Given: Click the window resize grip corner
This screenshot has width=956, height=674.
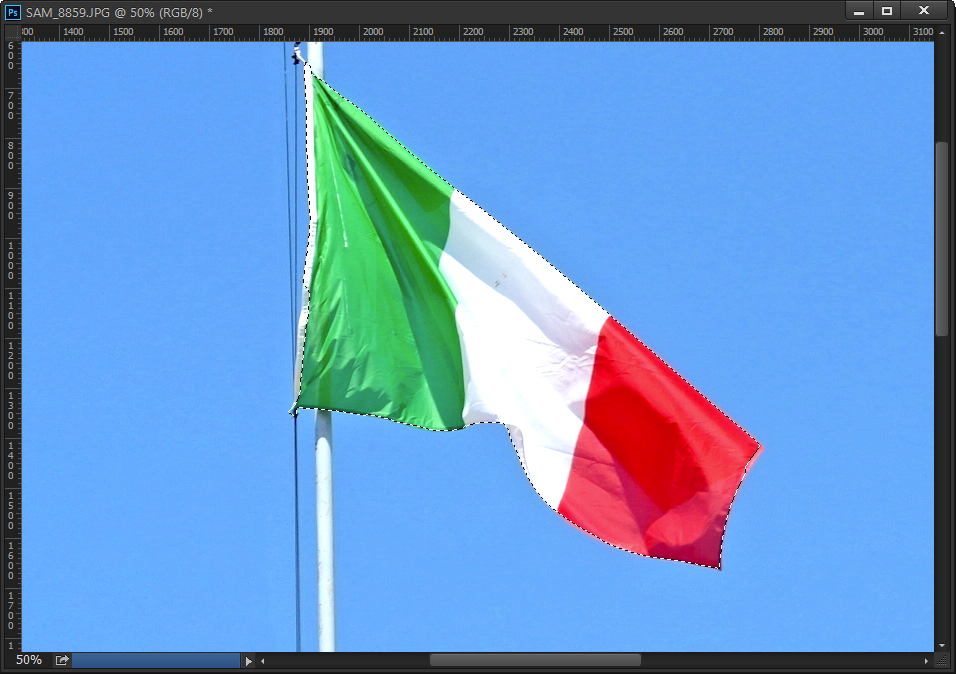Looking at the screenshot, I should [941, 660].
